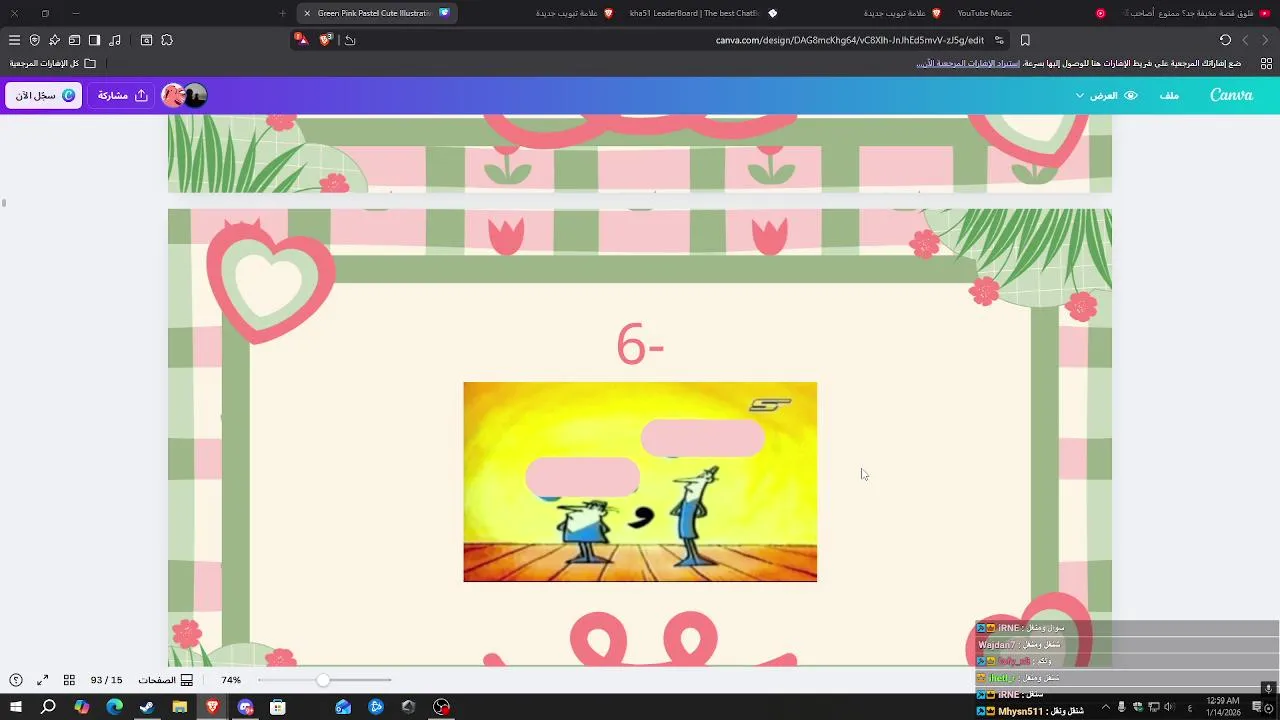
Task: Click the tab search screenshot icon
Action: [x=147, y=40]
